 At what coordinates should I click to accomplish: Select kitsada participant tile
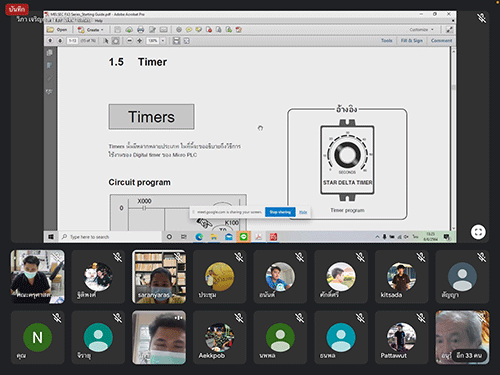coord(402,277)
